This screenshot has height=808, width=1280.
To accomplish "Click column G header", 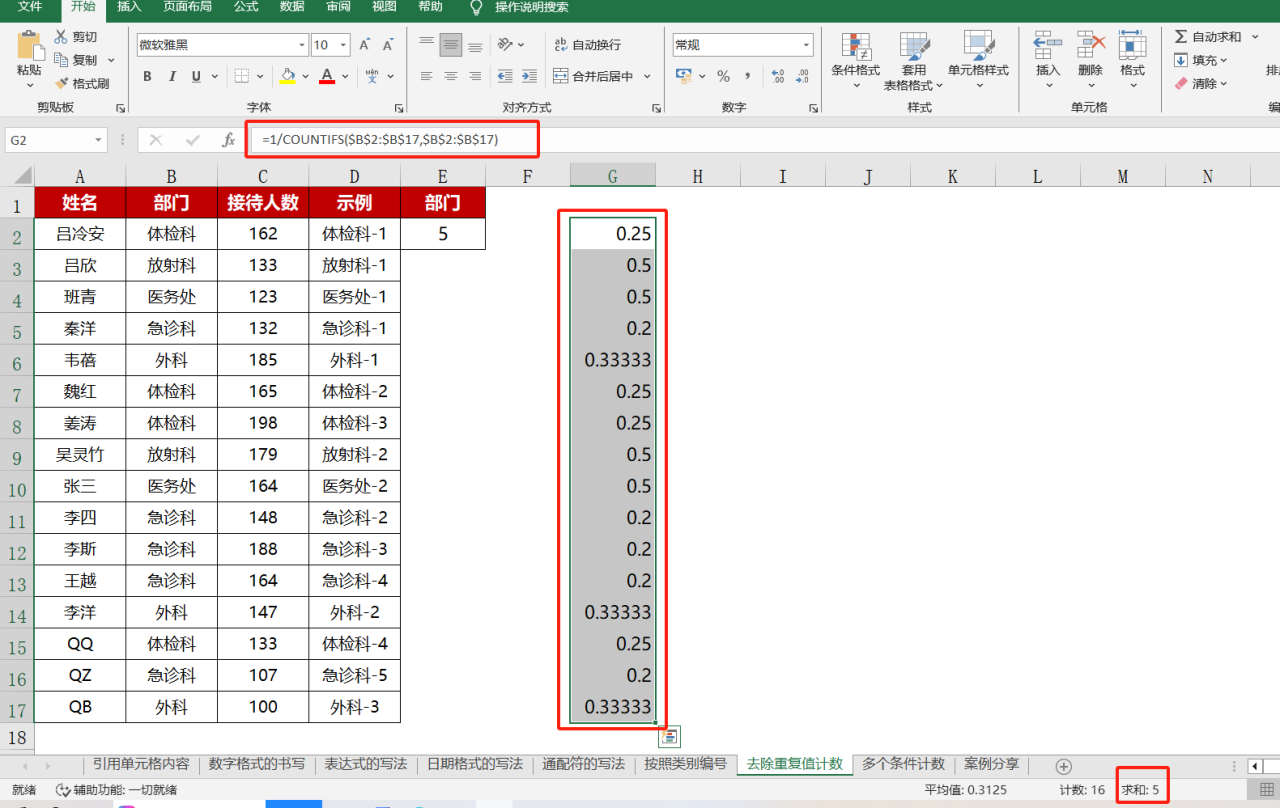I will tap(612, 176).
